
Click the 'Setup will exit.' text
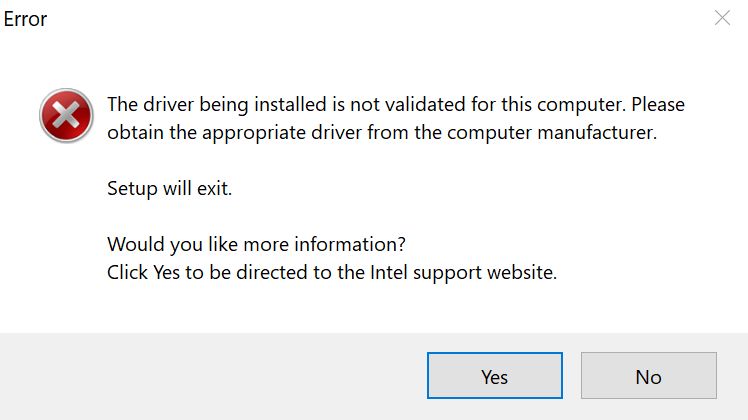tap(169, 189)
